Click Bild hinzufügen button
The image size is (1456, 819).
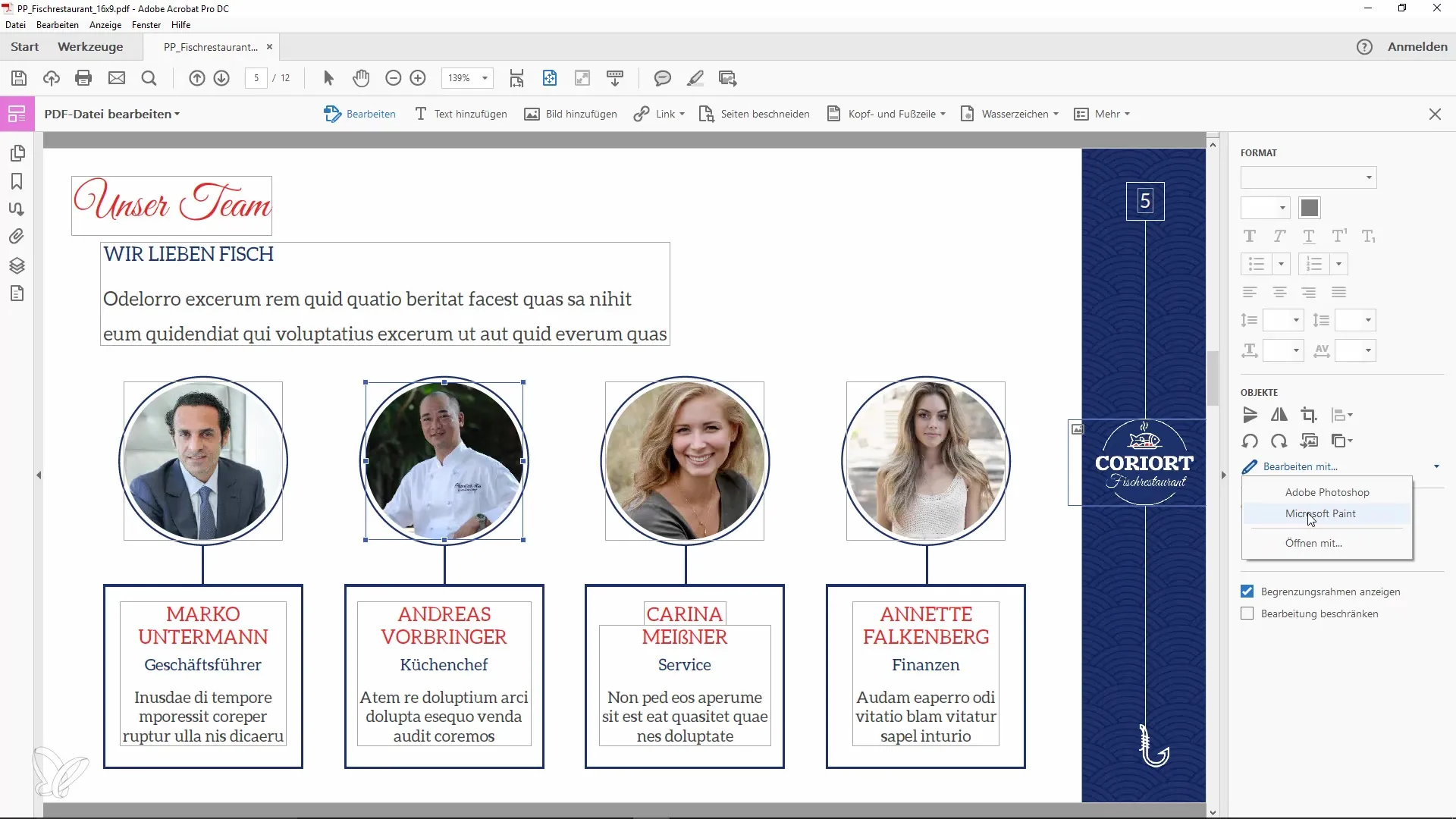pos(571,114)
